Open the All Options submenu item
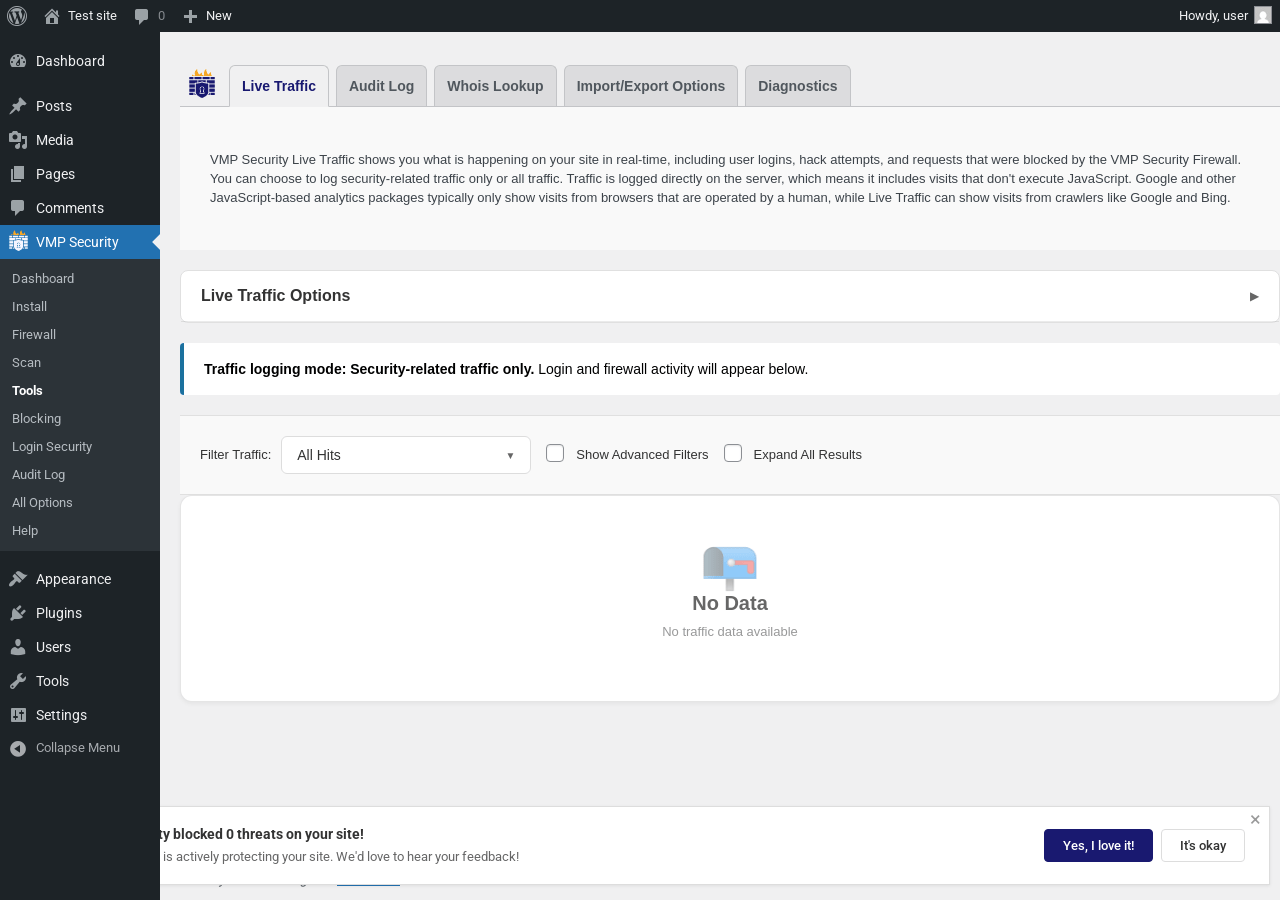Screen dimensions: 1280x900 tap(80, 502)
